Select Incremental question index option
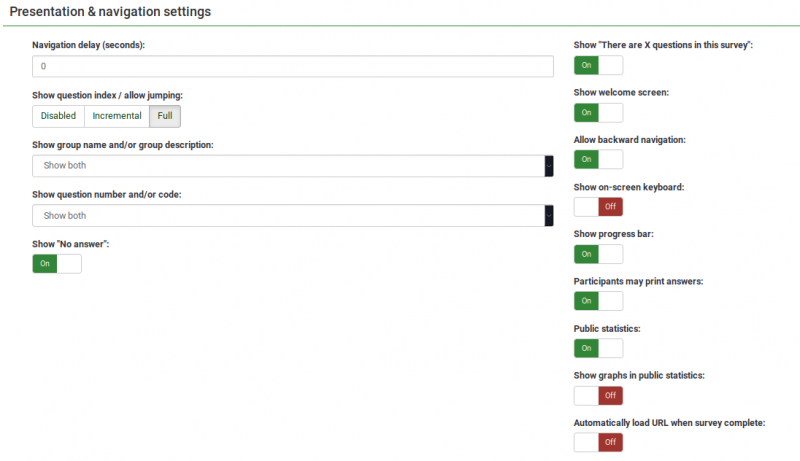Screen dimensions: 800x461 (117, 116)
